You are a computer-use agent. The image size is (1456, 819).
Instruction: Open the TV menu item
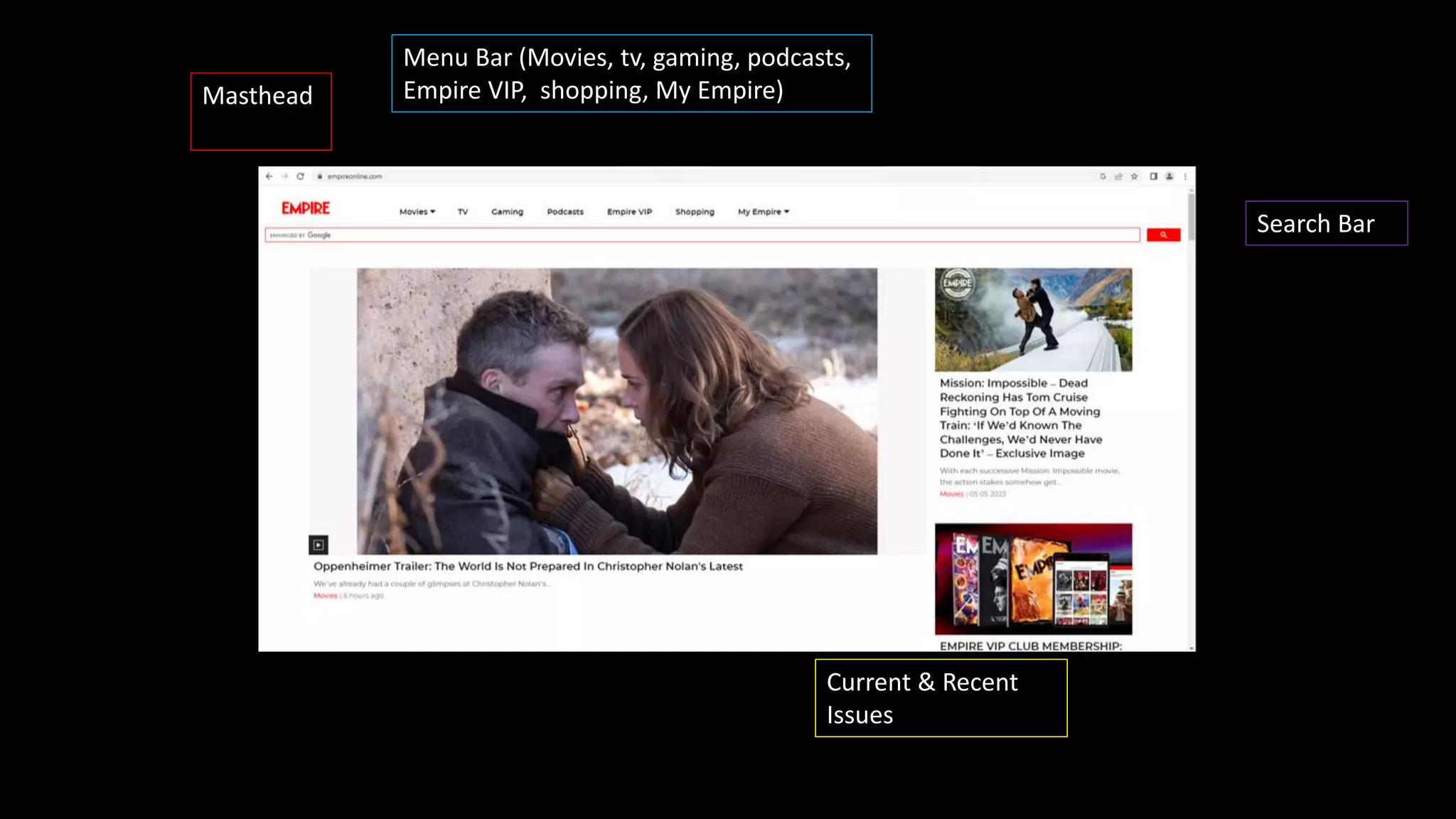click(x=463, y=212)
